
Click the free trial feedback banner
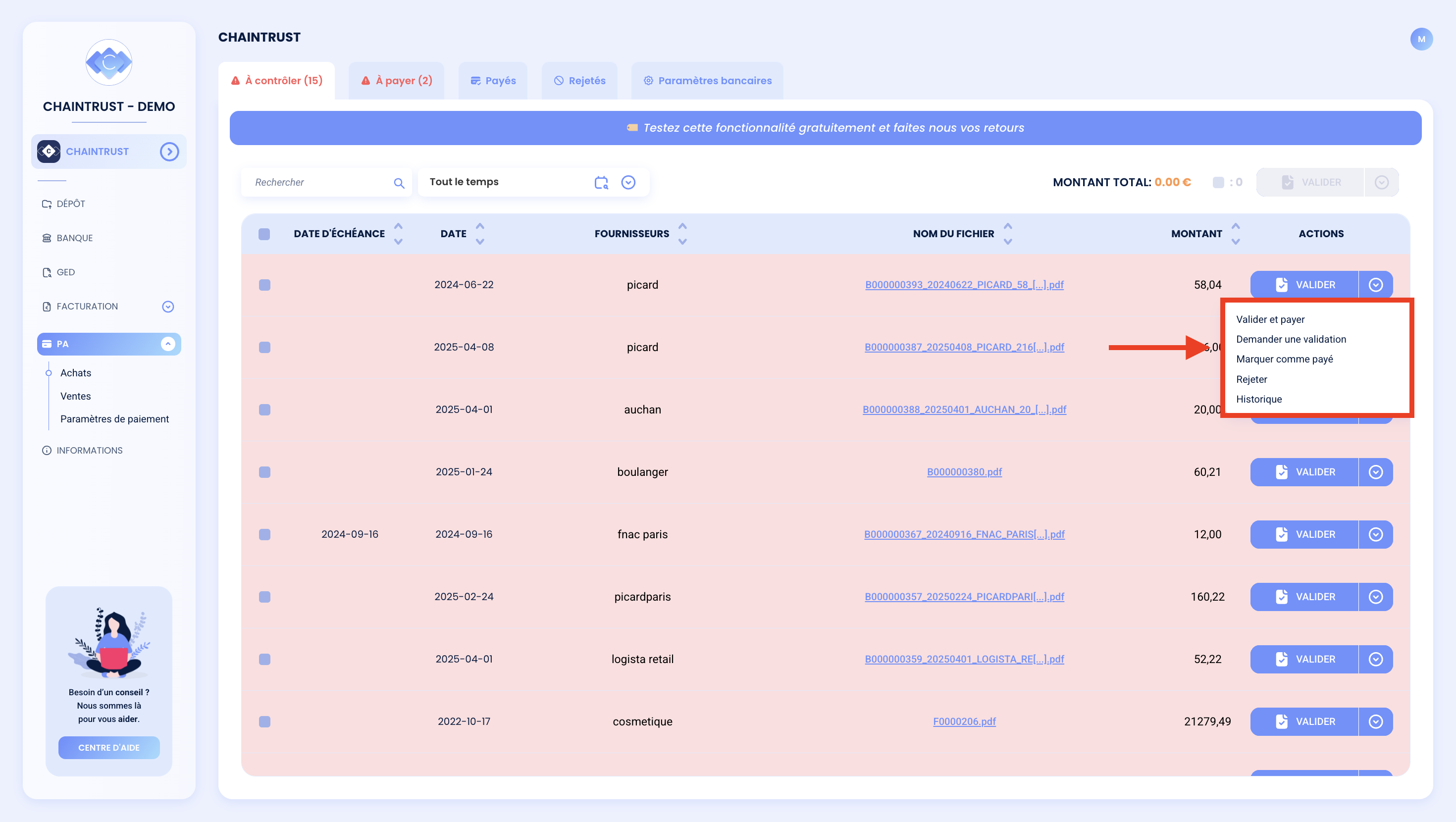click(825, 128)
